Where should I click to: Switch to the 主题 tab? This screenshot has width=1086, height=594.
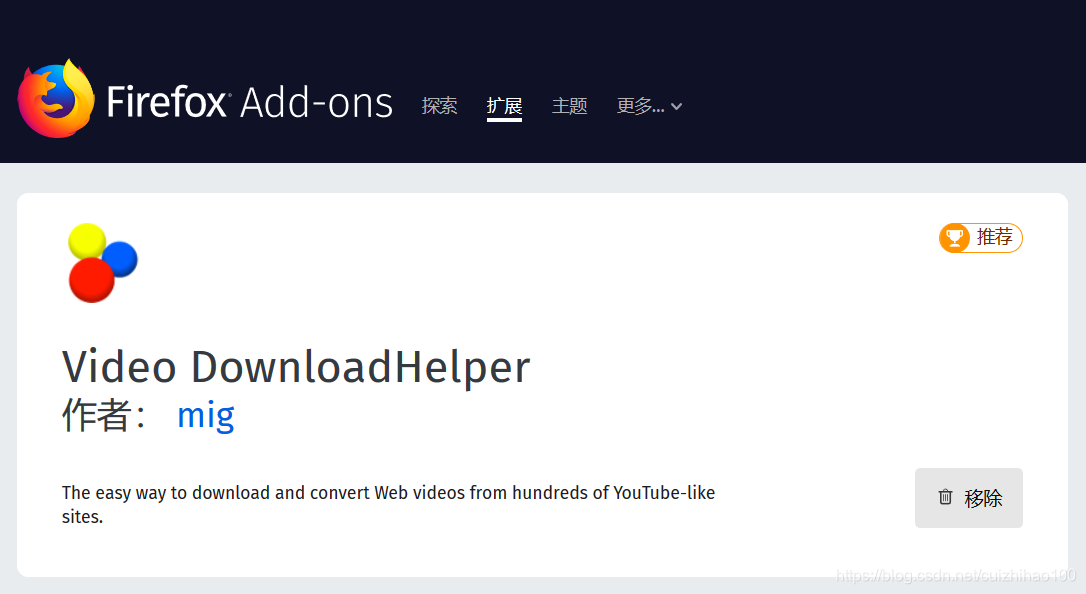click(x=569, y=106)
